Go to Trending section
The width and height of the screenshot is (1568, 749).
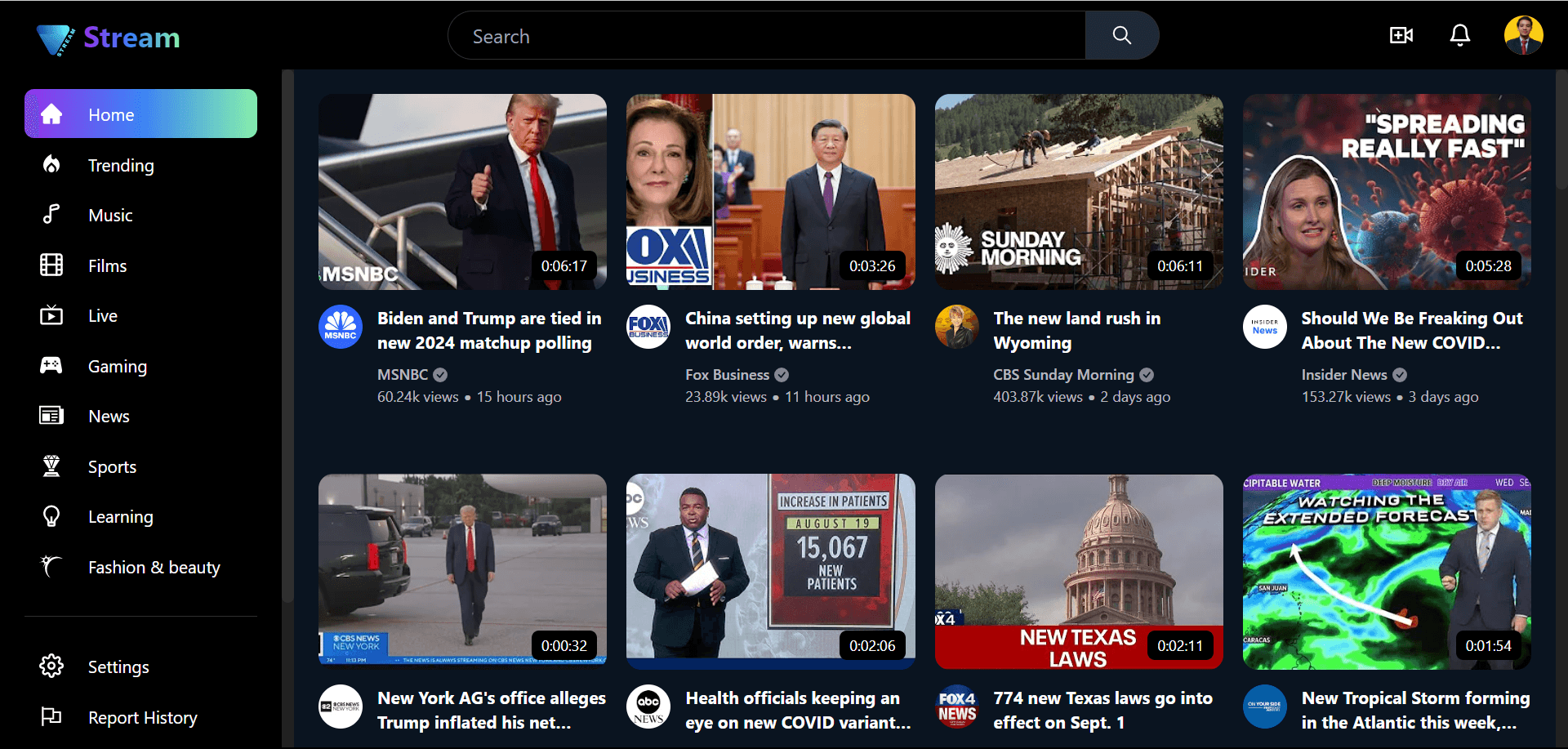click(121, 166)
